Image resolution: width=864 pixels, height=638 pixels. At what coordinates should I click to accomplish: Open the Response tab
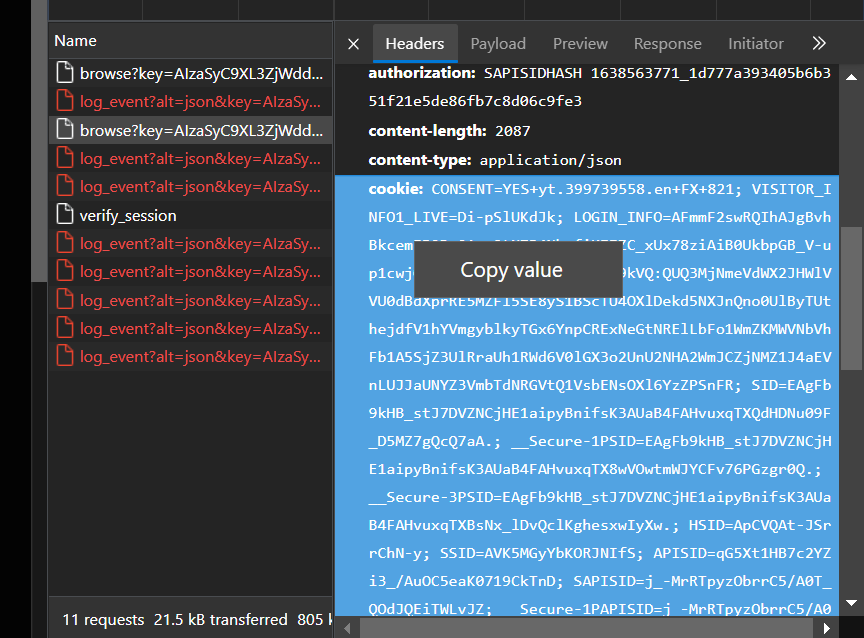click(x=667, y=44)
